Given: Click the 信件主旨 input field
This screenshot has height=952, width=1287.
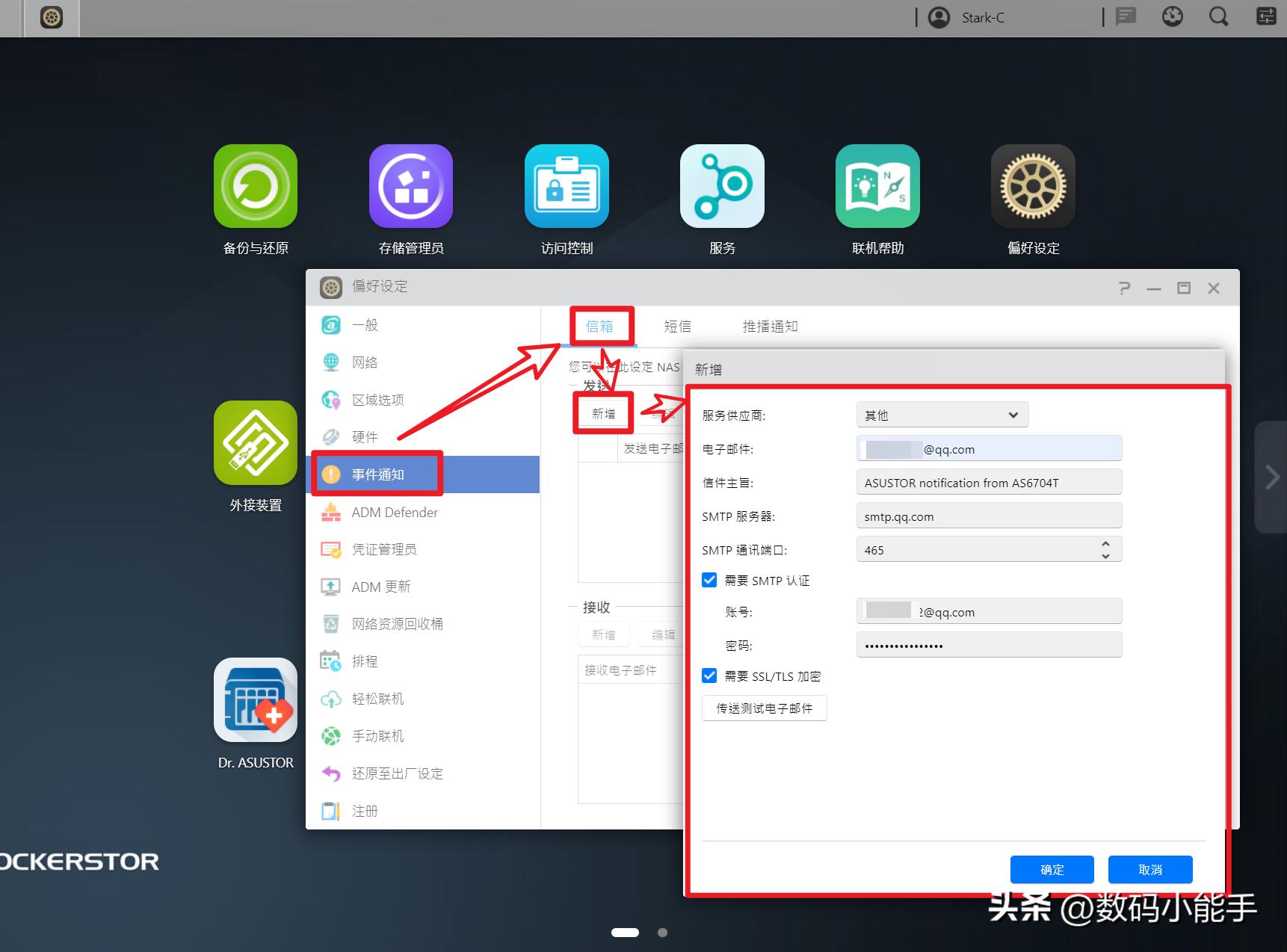Looking at the screenshot, I should pyautogui.click(x=989, y=483).
